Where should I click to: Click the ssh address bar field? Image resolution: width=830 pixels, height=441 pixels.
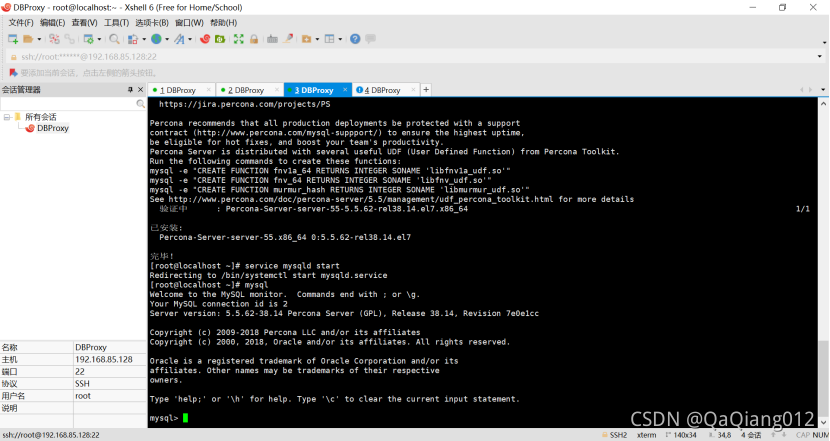click(x=413, y=57)
